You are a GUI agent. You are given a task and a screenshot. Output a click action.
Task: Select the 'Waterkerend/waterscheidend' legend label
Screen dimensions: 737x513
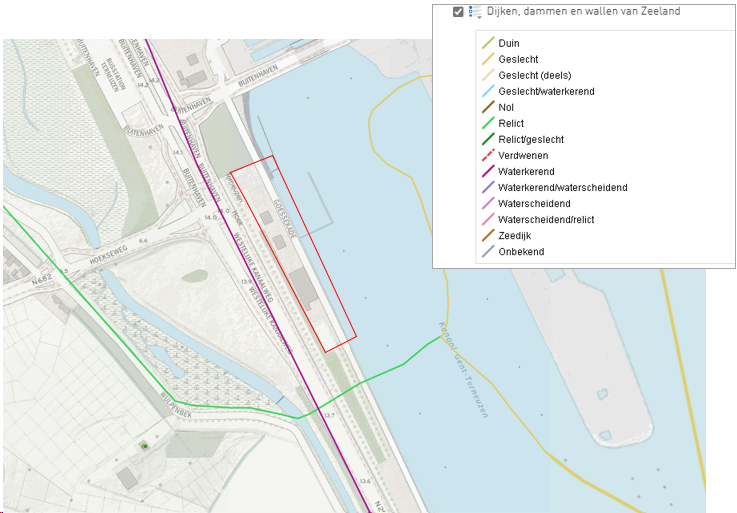point(563,188)
